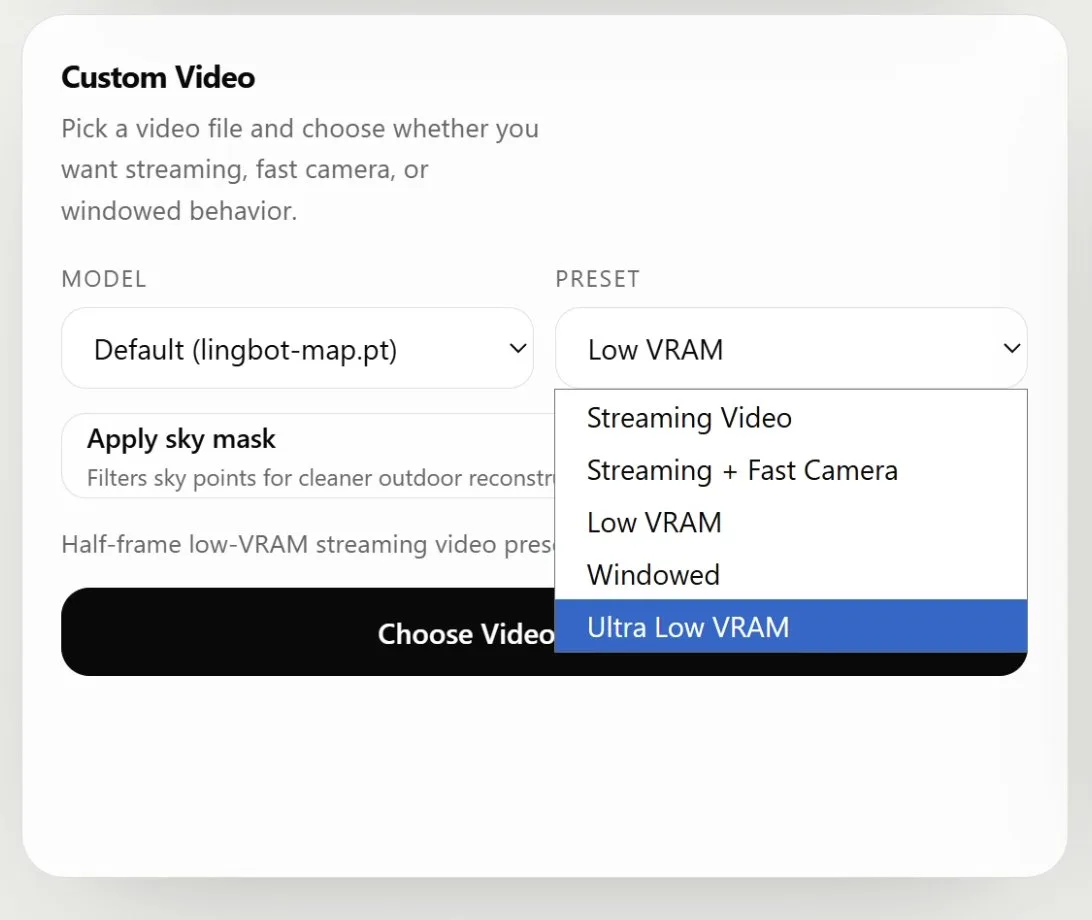Open the Model dropdown field

pos(296,348)
